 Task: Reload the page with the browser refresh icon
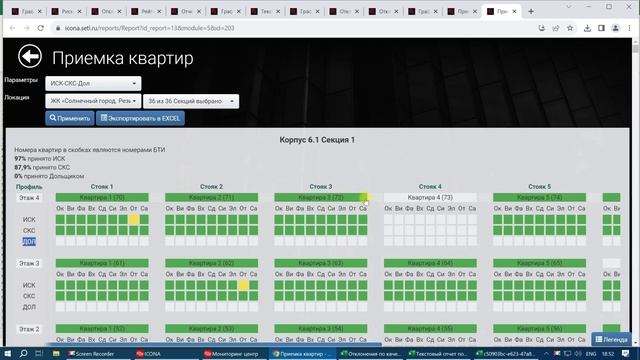(x=40, y=28)
